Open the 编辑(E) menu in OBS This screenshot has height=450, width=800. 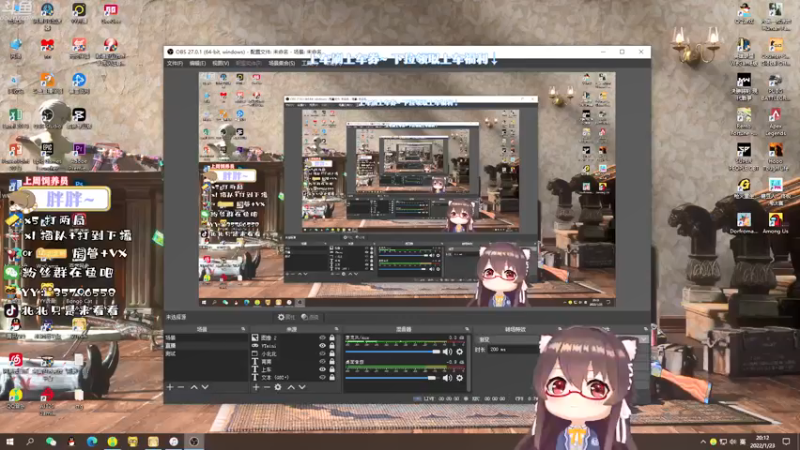pyautogui.click(x=197, y=63)
